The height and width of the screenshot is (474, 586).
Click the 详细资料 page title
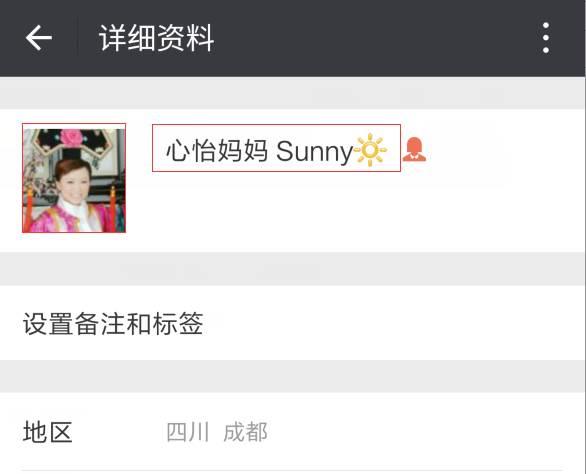click(x=156, y=38)
